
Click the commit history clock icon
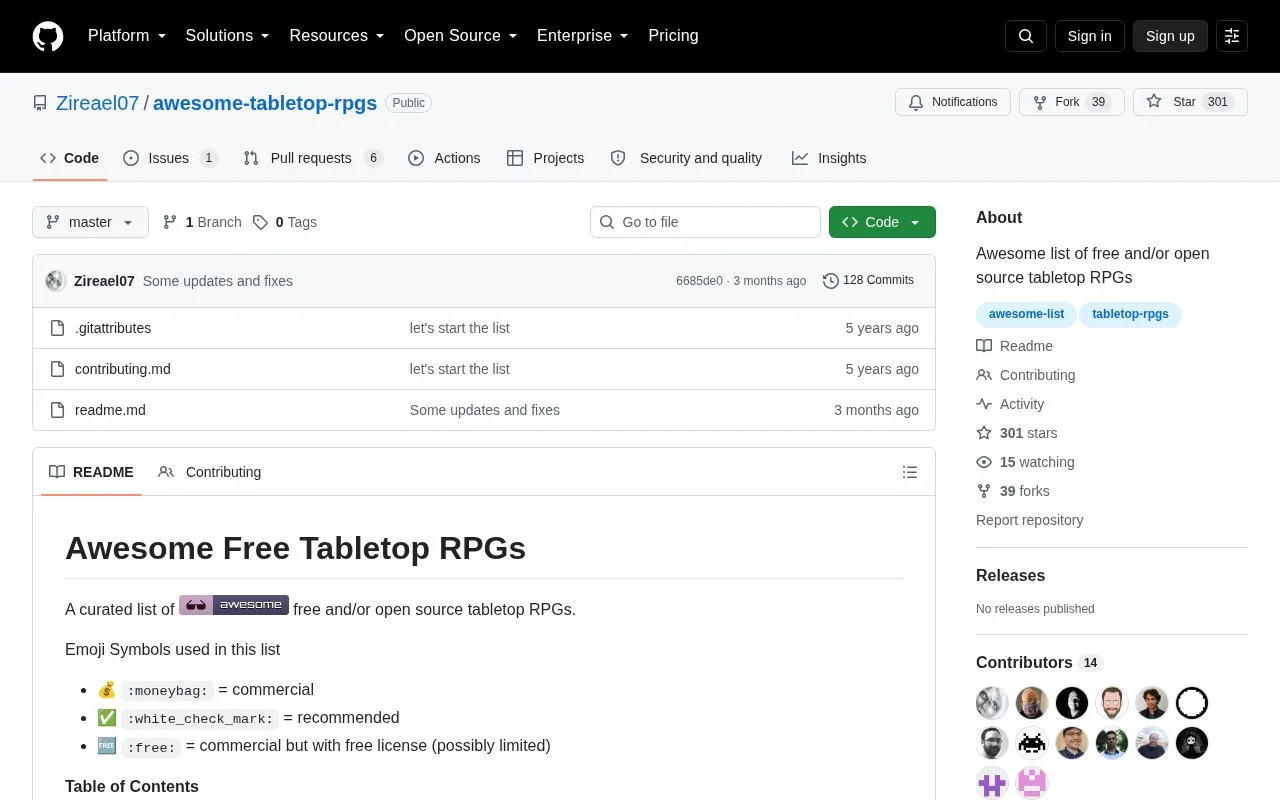(x=831, y=281)
